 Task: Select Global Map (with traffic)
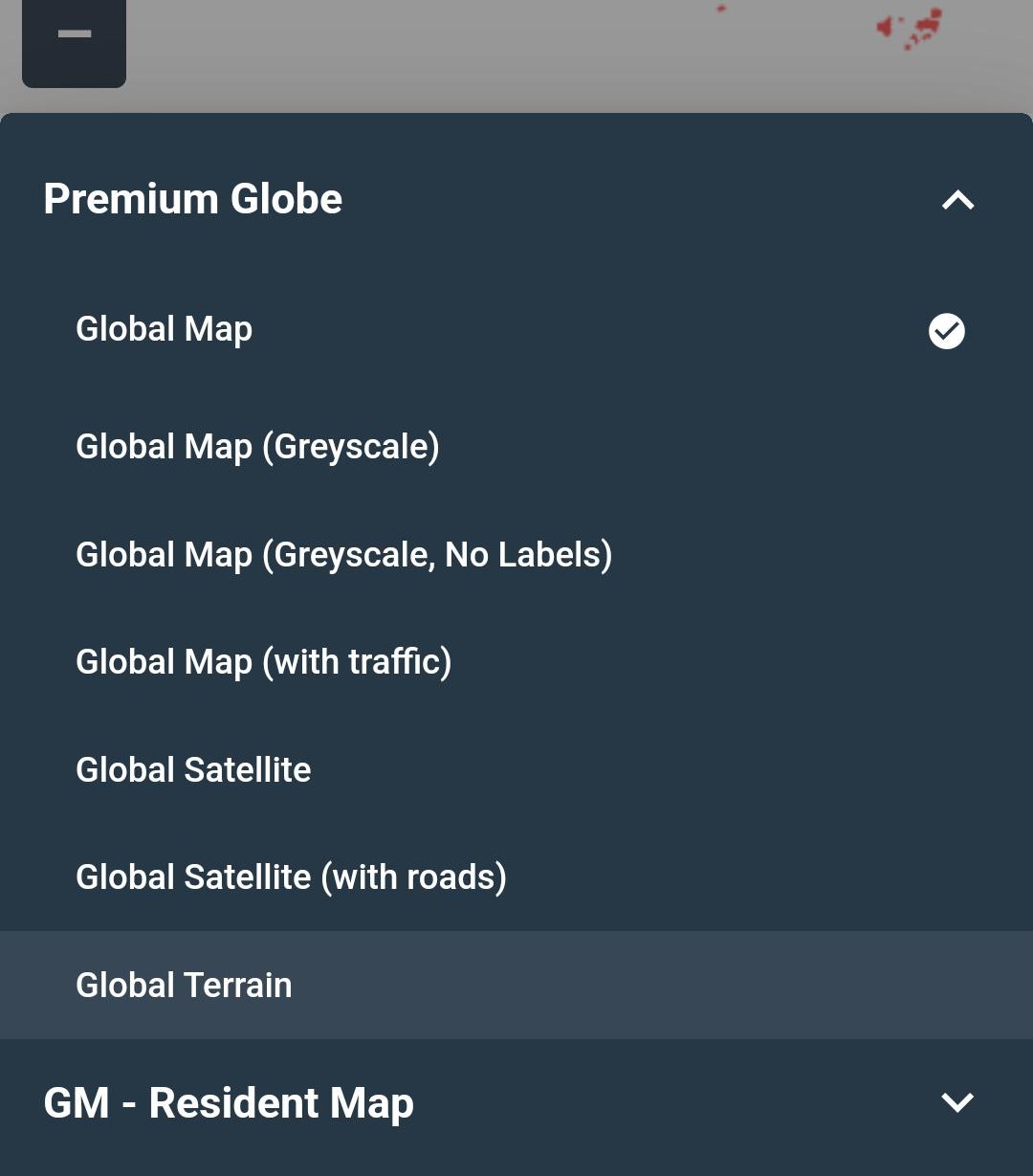point(516,662)
